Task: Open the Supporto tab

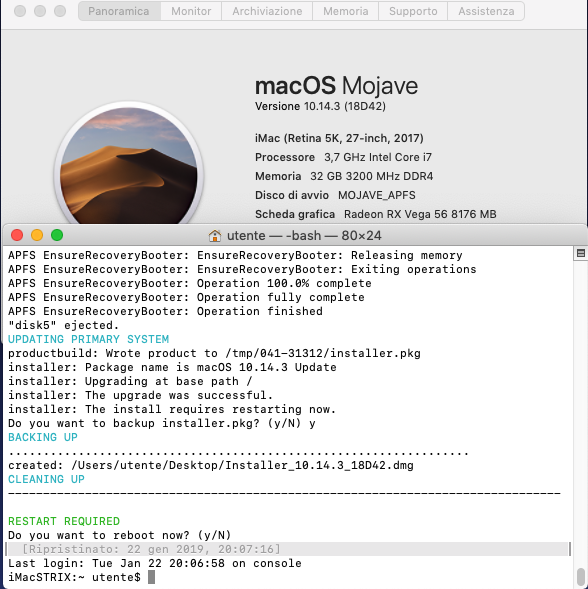Action: pos(413,11)
